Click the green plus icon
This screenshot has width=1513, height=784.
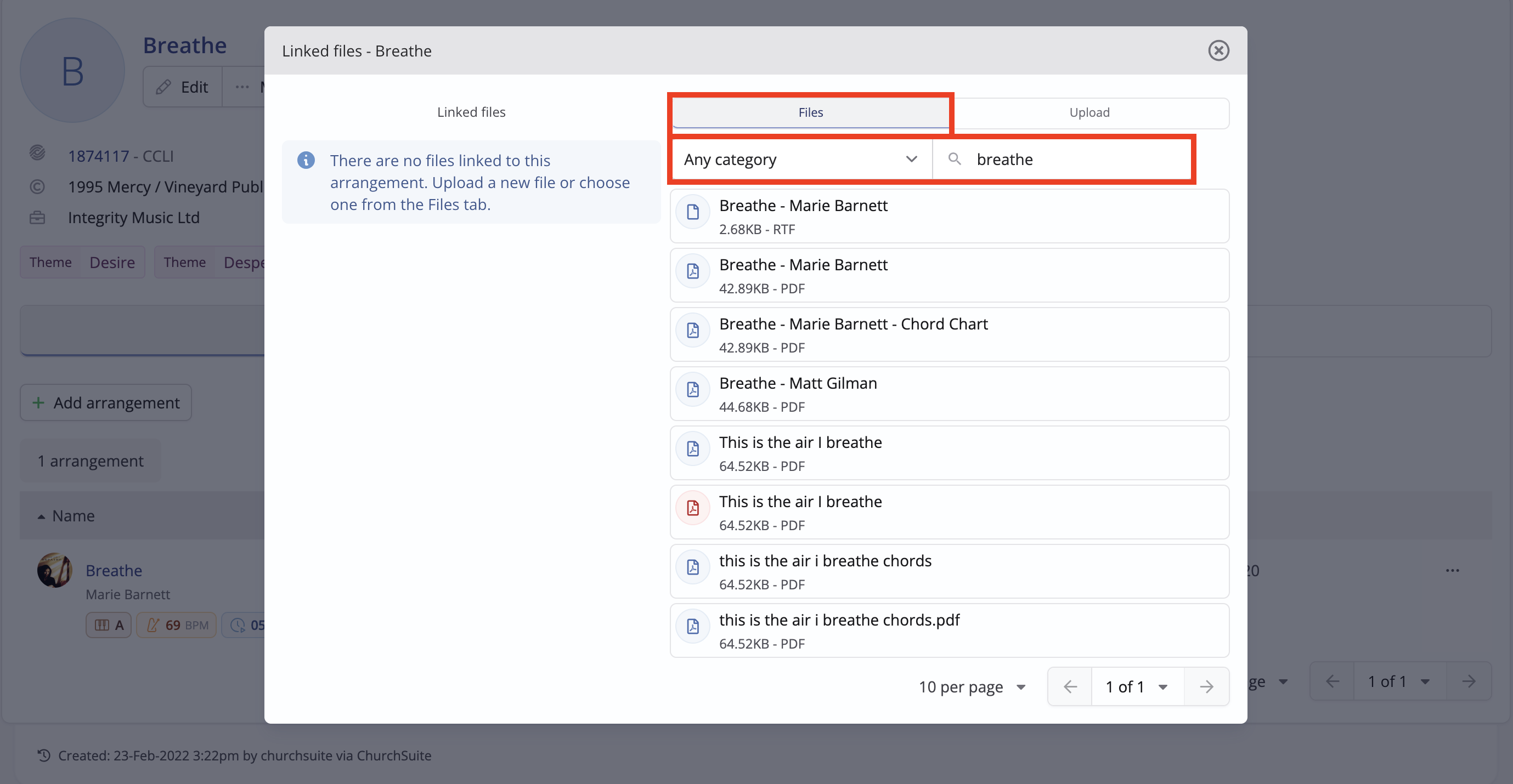38,402
